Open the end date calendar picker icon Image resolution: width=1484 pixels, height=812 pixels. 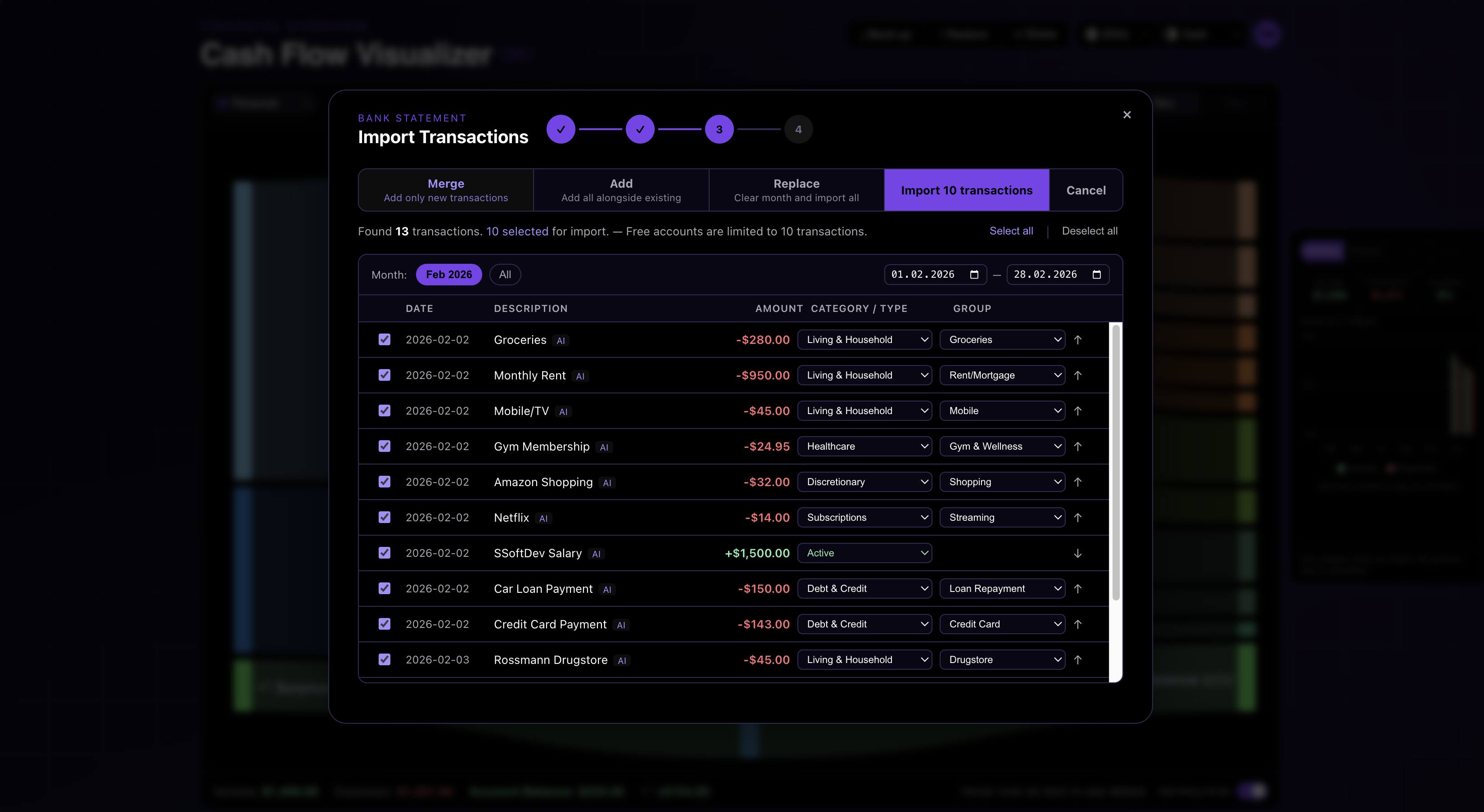click(1096, 274)
